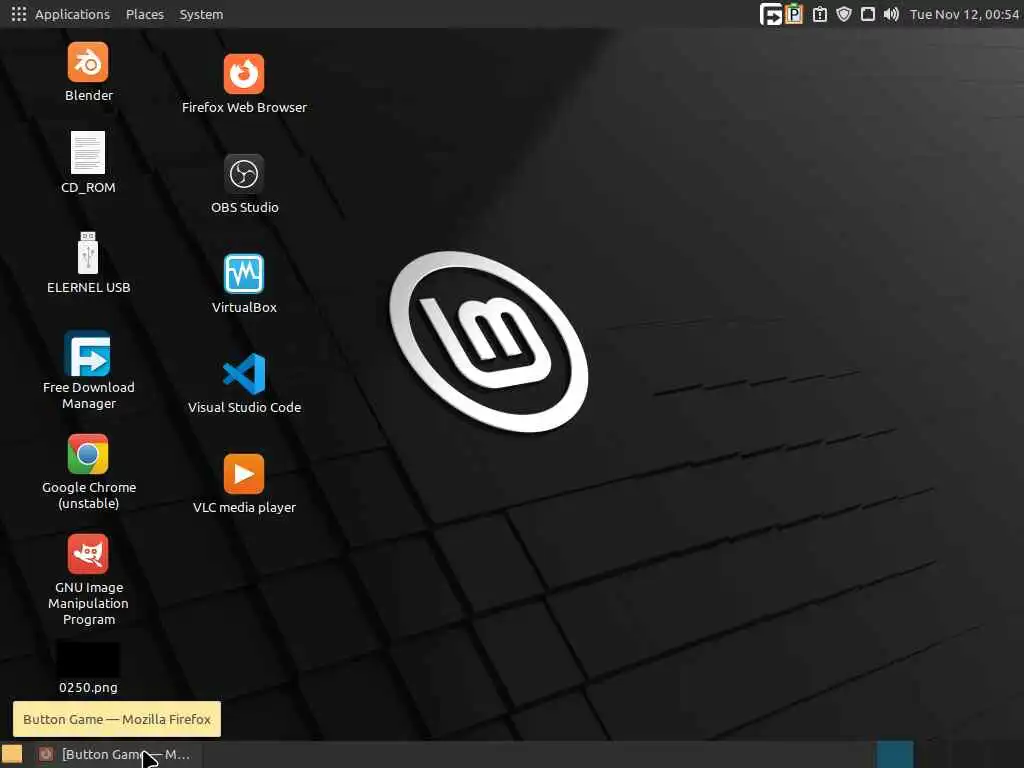
Task: Switch to the Button Game Firefox taskbar window
Action: (116, 754)
